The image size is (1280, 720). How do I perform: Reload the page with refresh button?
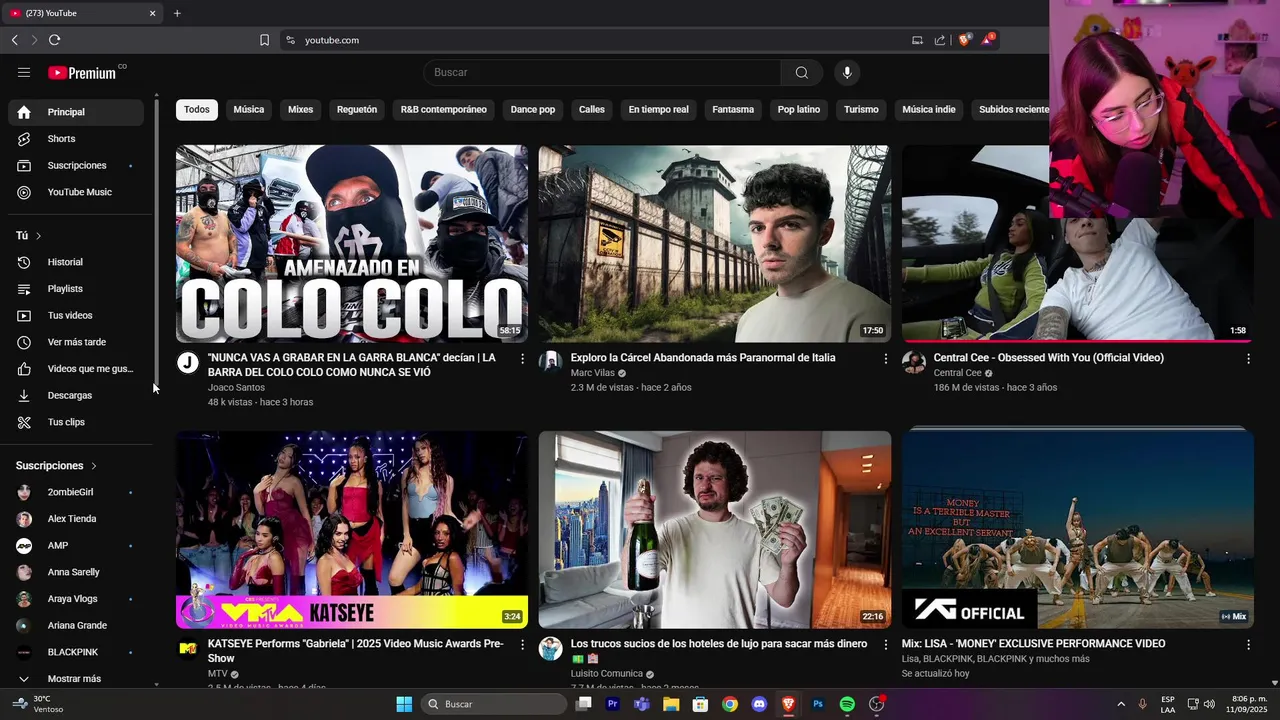pos(54,40)
